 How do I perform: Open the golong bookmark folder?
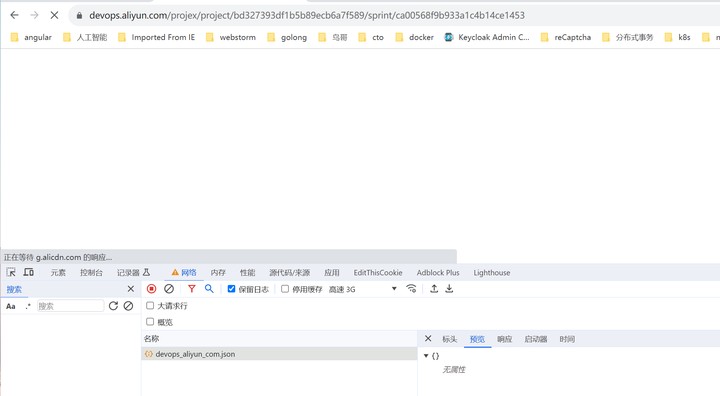pos(287,37)
